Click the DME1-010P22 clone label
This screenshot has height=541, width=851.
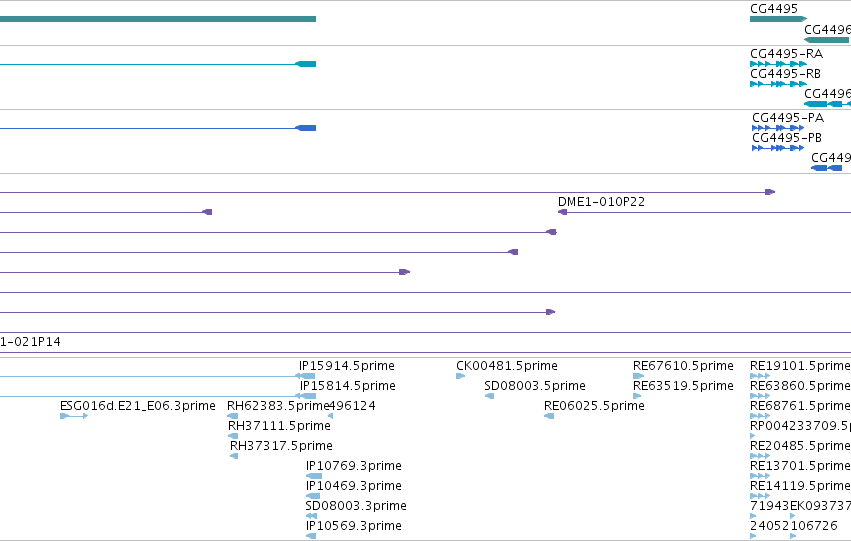point(601,202)
